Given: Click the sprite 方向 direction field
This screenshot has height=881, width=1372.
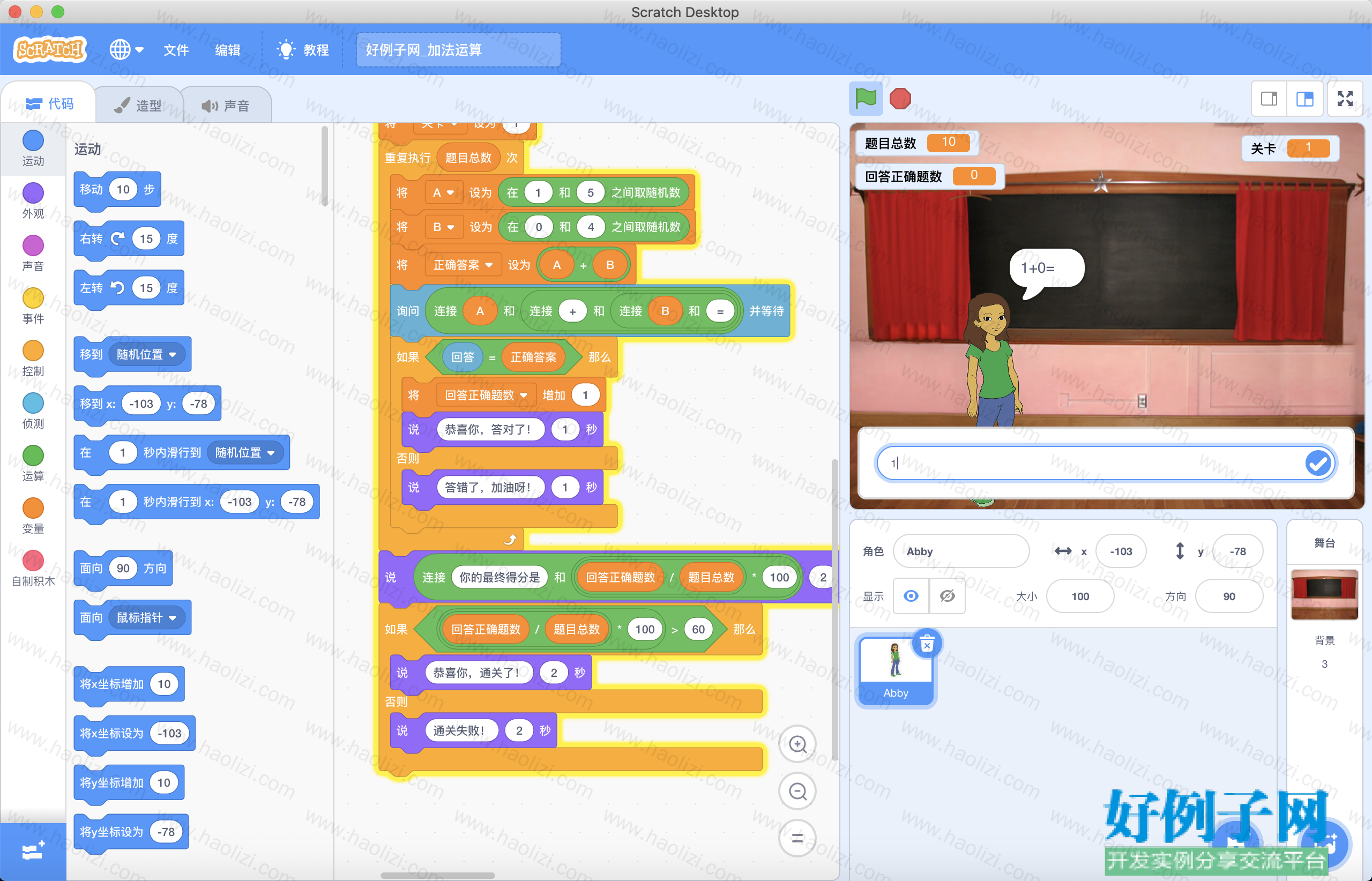Looking at the screenshot, I should 1229,596.
